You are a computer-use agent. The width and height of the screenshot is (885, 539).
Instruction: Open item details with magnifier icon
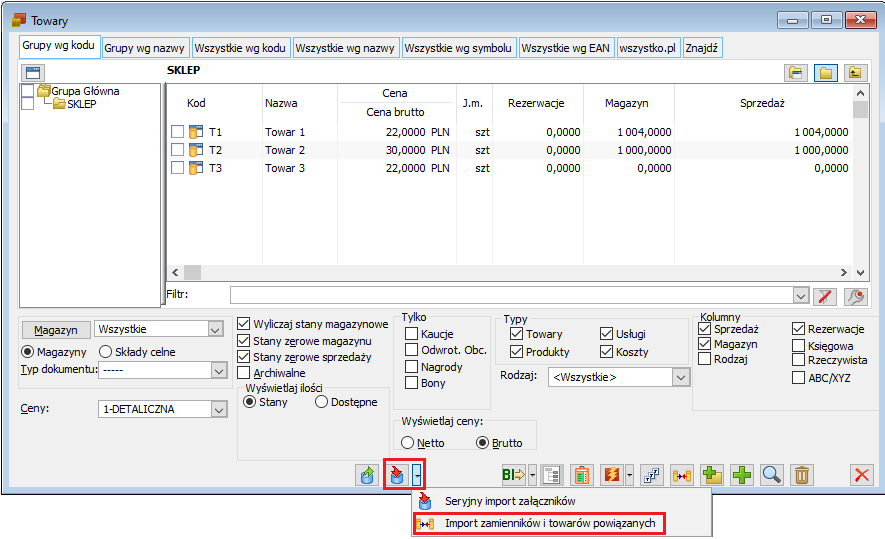coord(772,475)
